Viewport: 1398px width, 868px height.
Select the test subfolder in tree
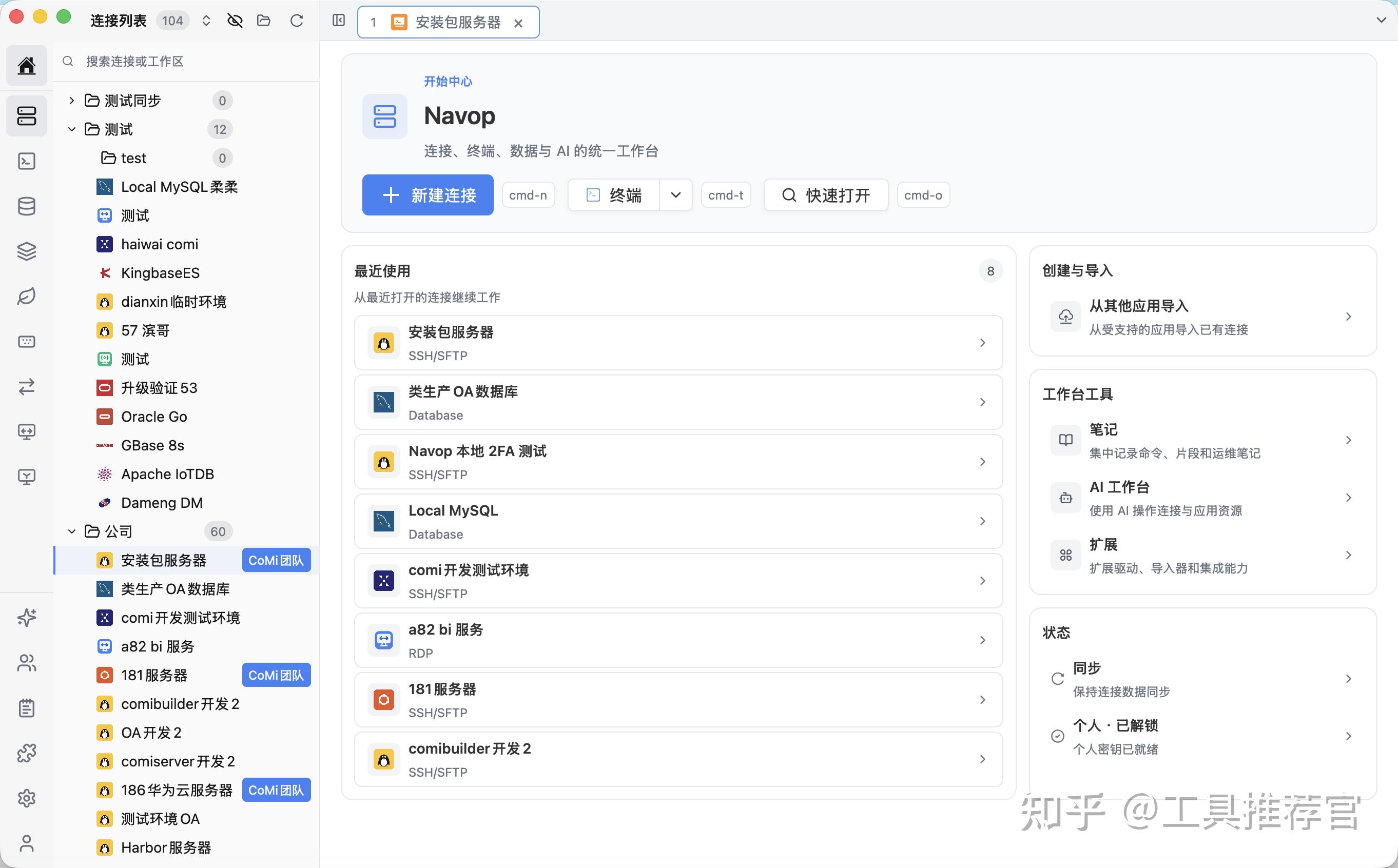tap(187, 158)
